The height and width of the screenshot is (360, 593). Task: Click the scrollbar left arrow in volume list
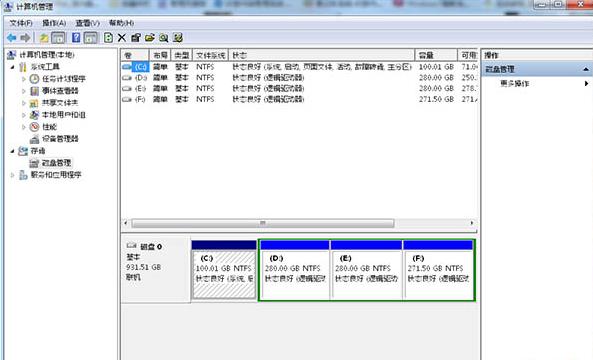(x=126, y=223)
